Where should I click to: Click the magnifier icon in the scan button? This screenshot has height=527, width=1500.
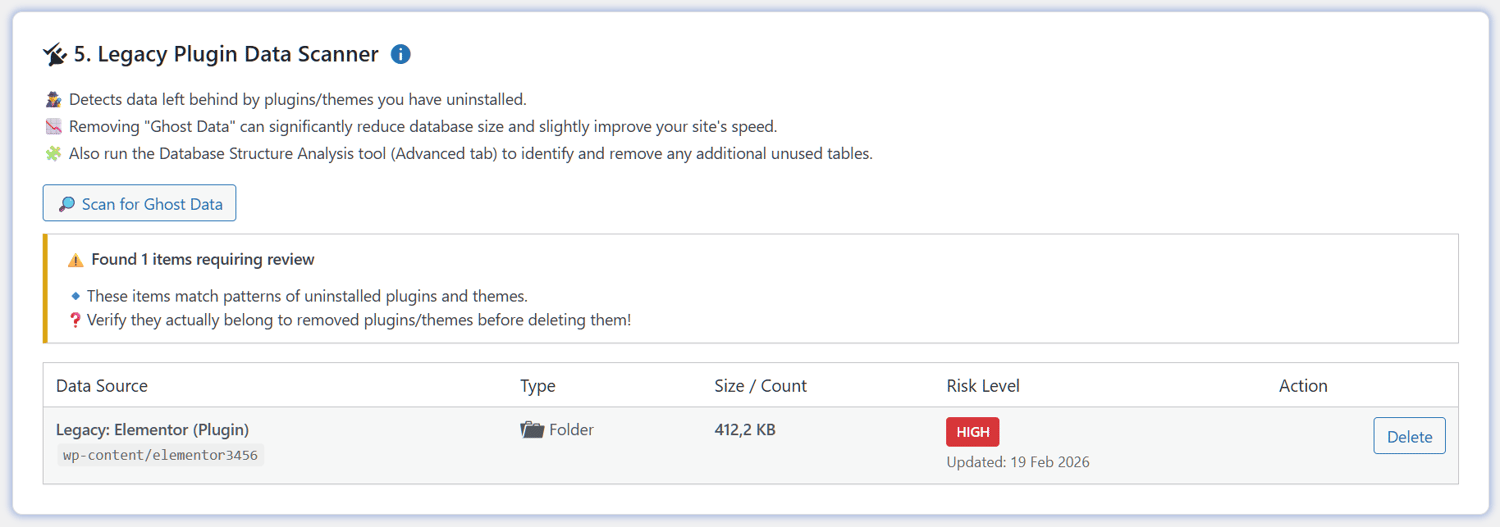point(67,204)
